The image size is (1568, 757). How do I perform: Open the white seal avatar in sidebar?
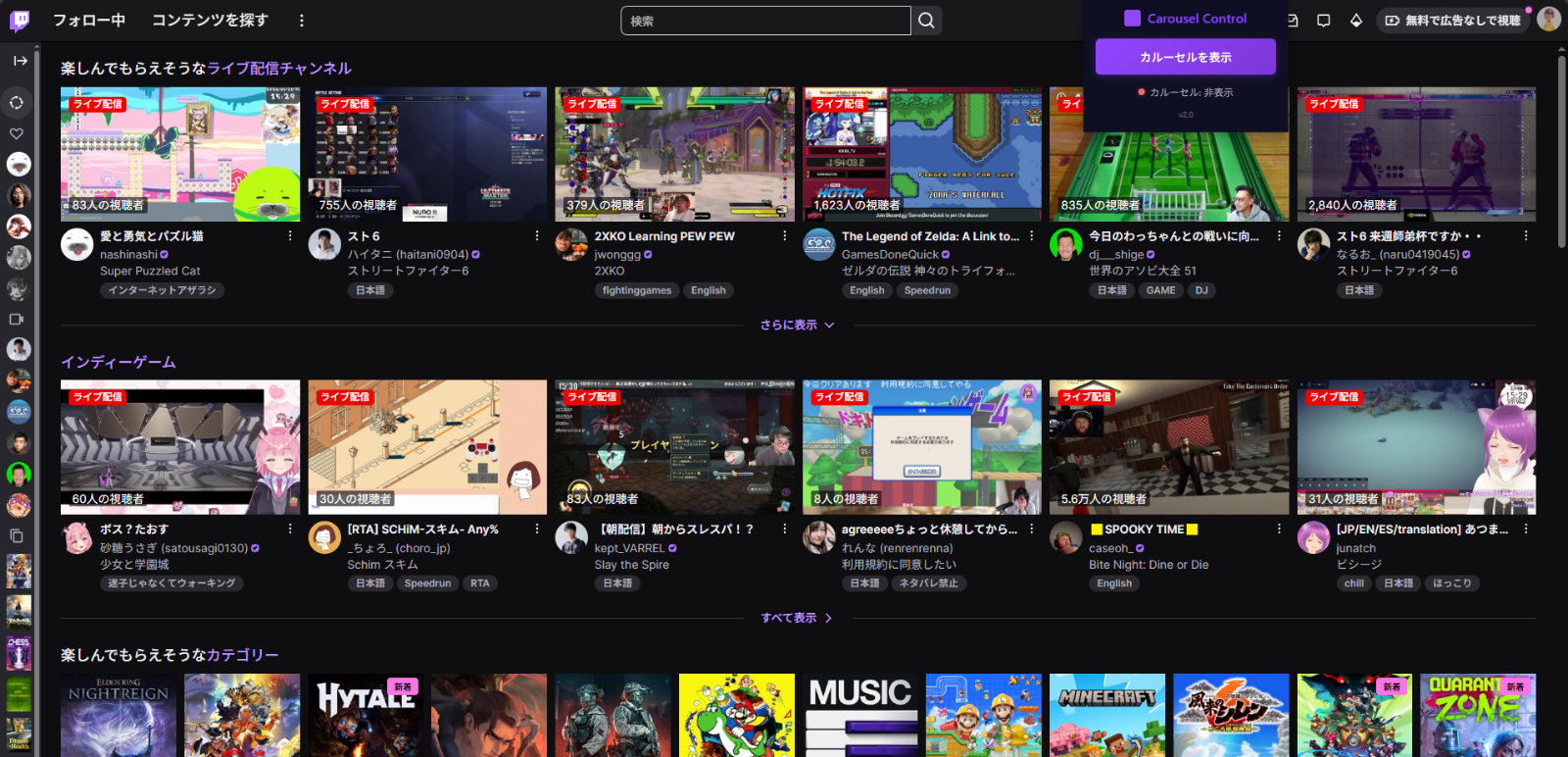pyautogui.click(x=19, y=164)
